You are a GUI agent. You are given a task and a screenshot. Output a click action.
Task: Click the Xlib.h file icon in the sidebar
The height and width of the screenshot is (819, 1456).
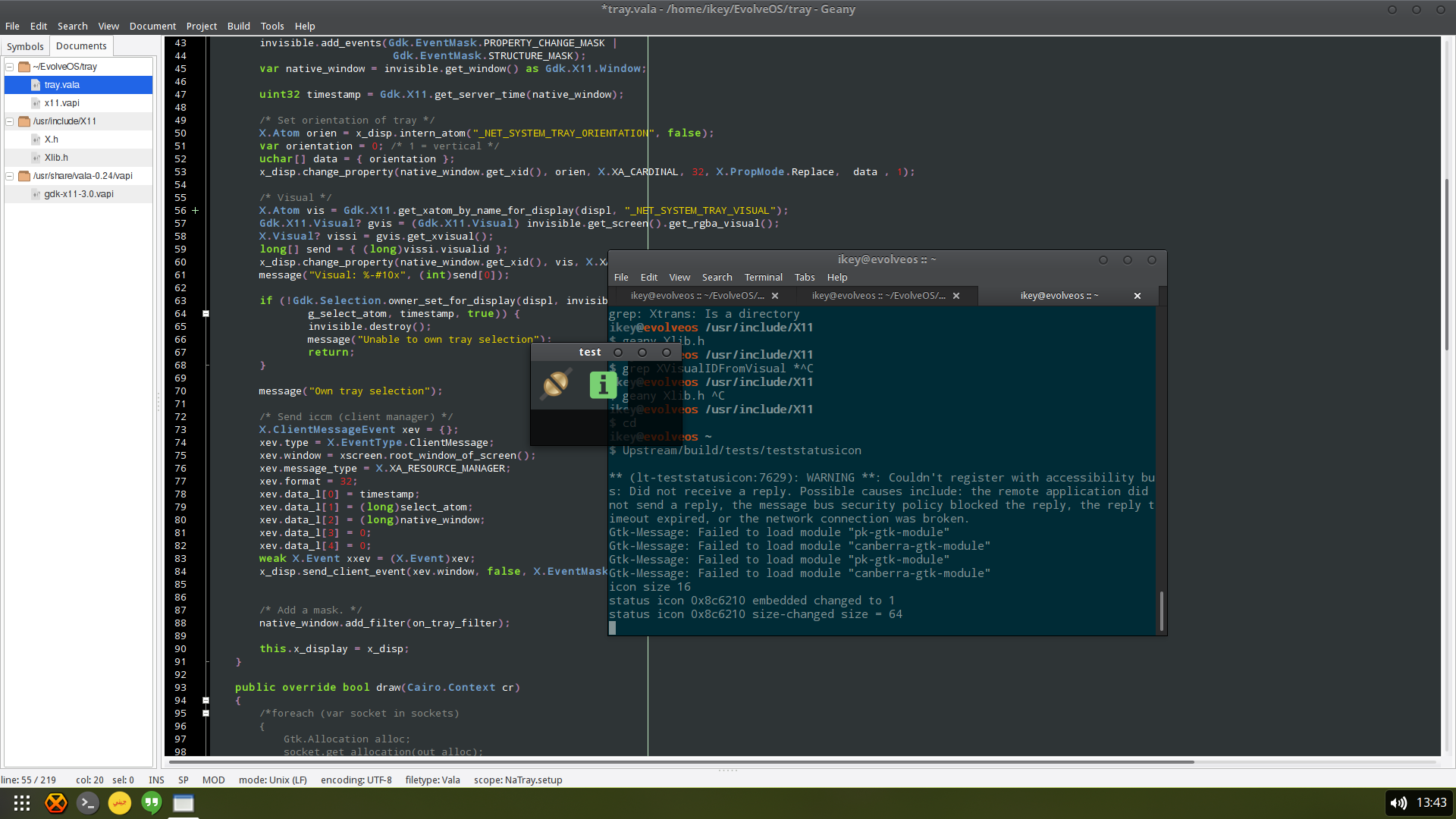(36, 158)
